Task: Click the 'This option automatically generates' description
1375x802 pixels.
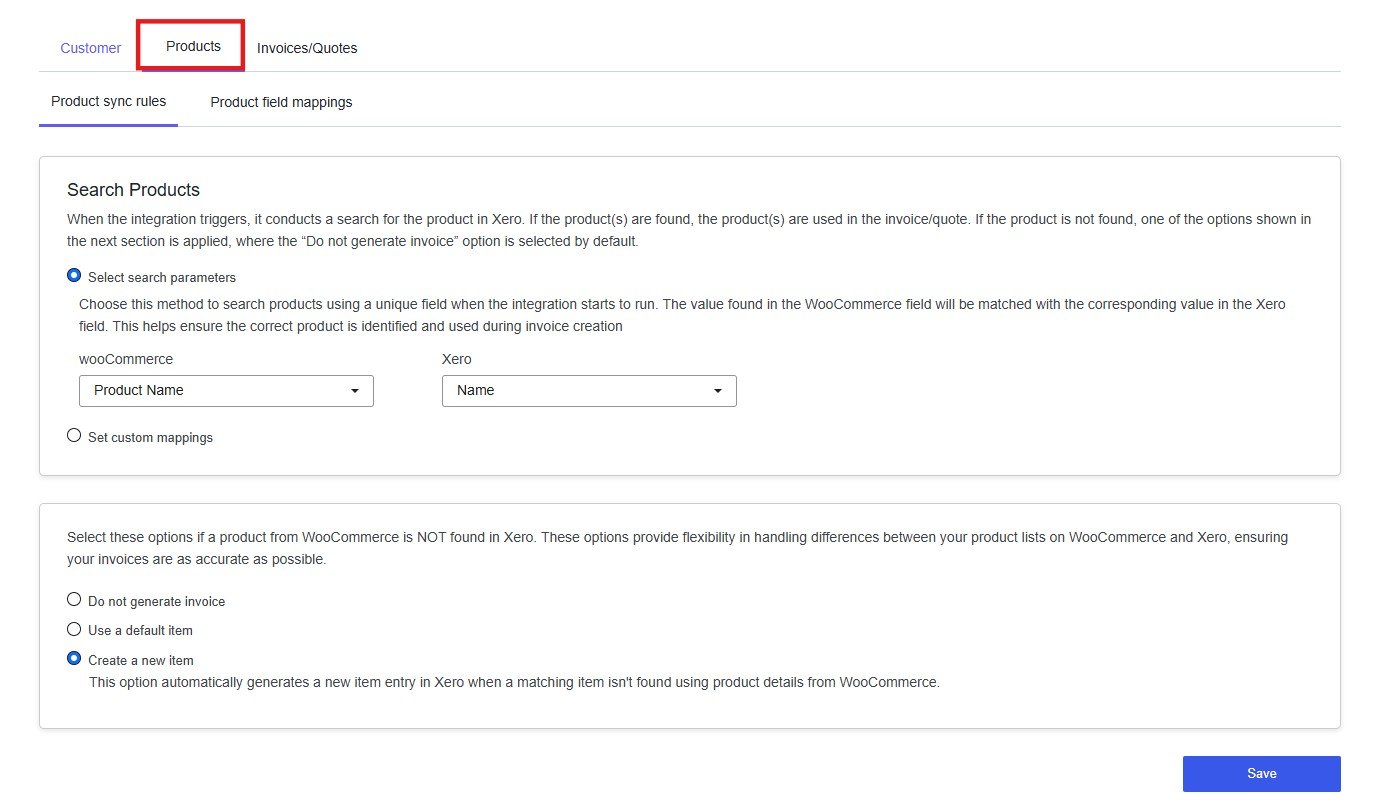Action: pyautogui.click(x=514, y=683)
